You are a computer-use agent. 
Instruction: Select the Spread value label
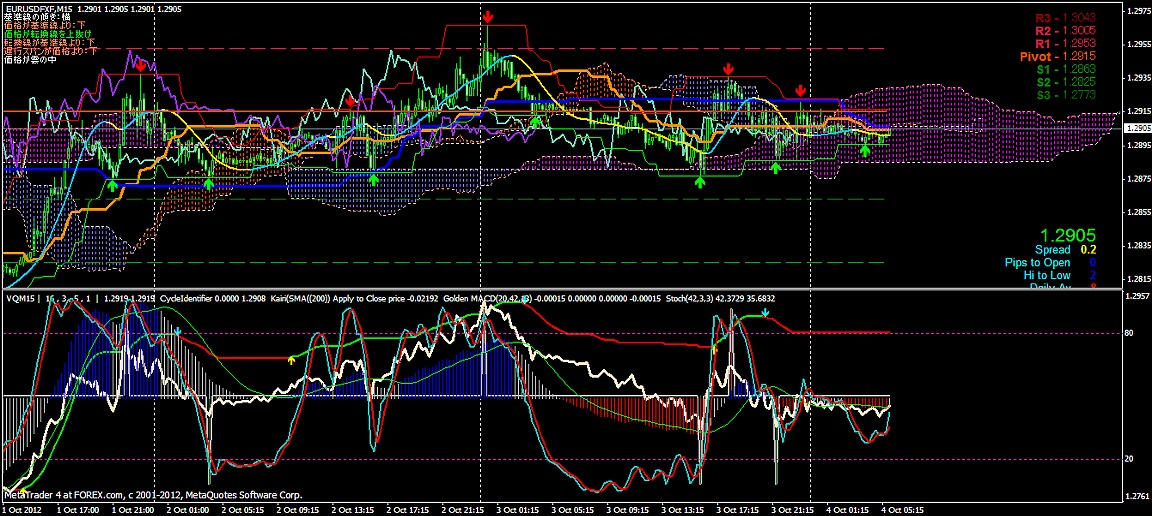pos(1052,249)
